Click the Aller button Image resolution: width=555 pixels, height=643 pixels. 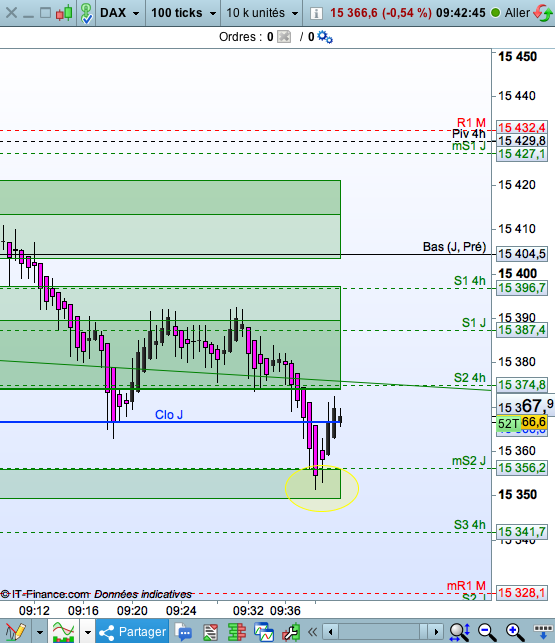[x=517, y=13]
